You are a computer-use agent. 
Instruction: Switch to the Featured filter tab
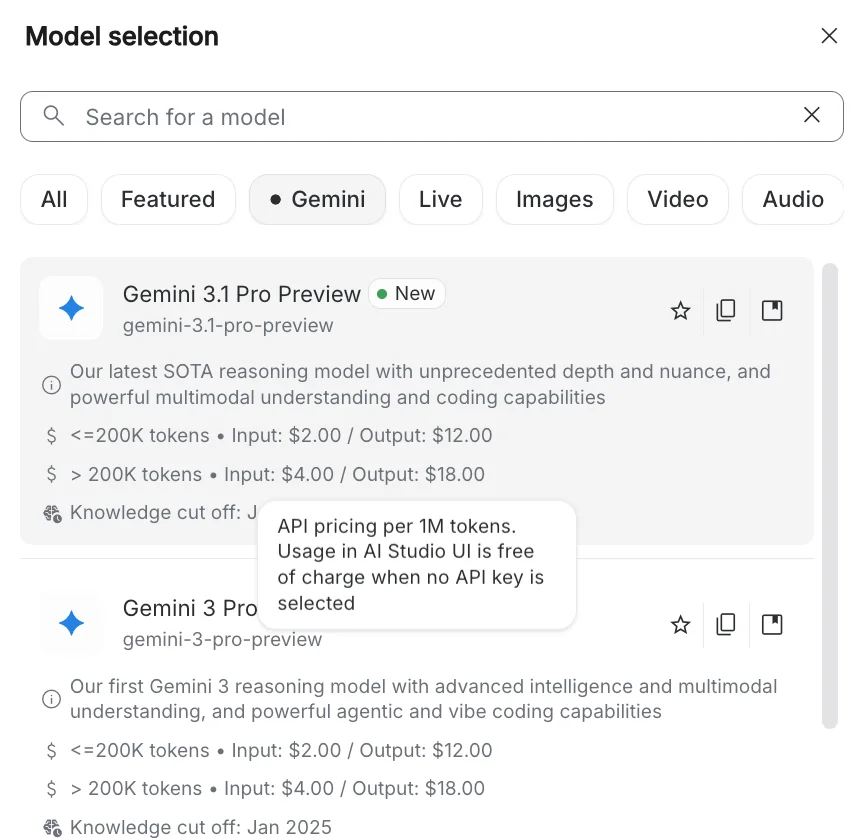click(168, 199)
